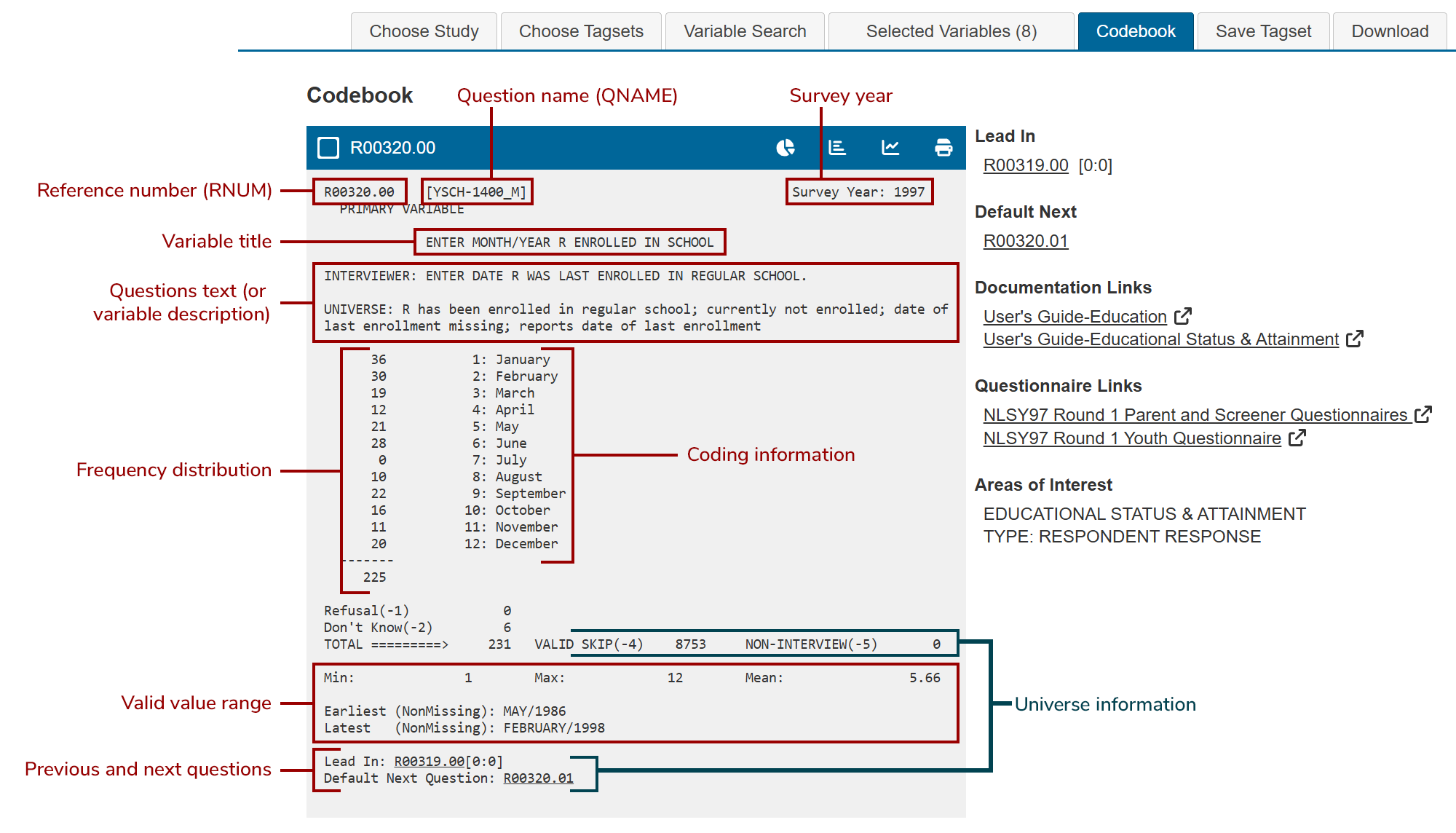Image resolution: width=1456 pixels, height=833 pixels.
Task: Click external icon beside Youth Questionnaire link
Action: click(1297, 438)
